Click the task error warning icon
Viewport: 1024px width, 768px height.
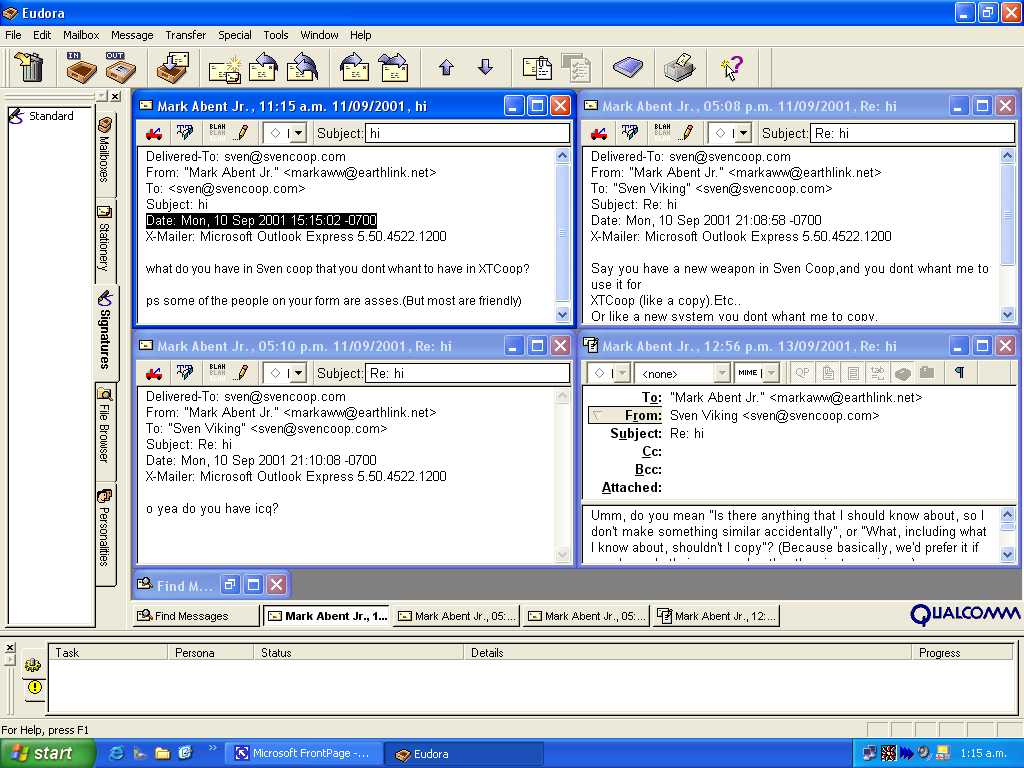tap(34, 687)
